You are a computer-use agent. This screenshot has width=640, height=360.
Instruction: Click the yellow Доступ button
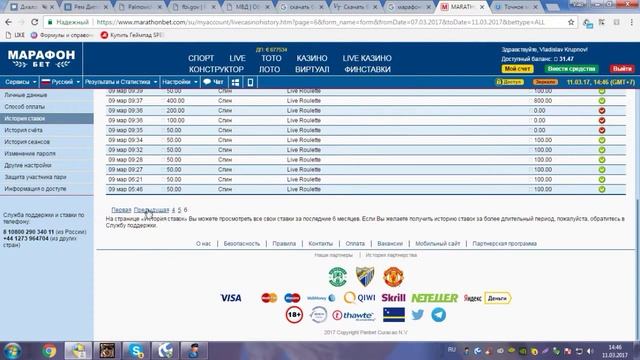[x=509, y=82]
